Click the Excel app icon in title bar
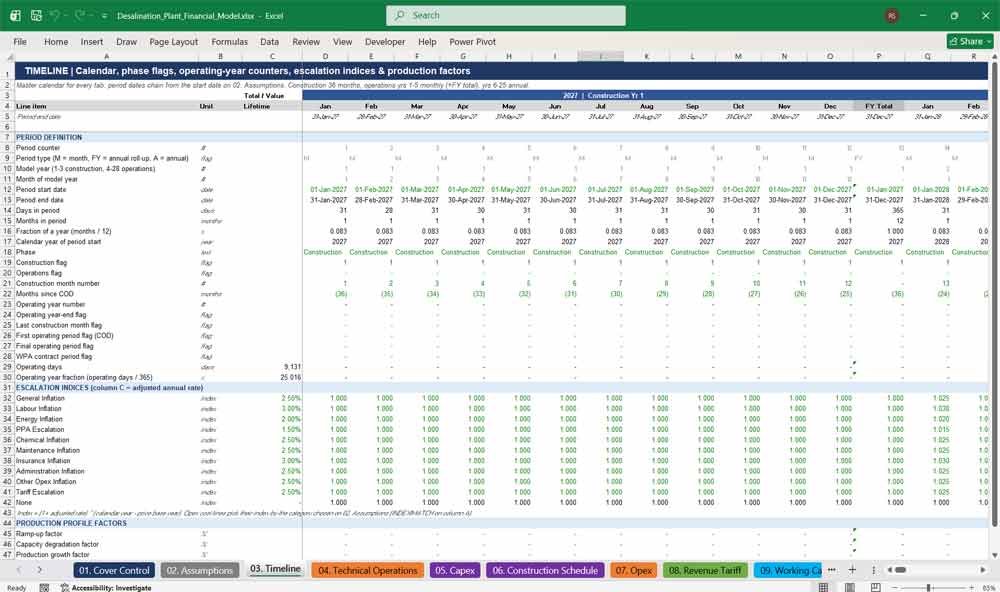Image resolution: width=1000 pixels, height=592 pixels. (x=15, y=15)
